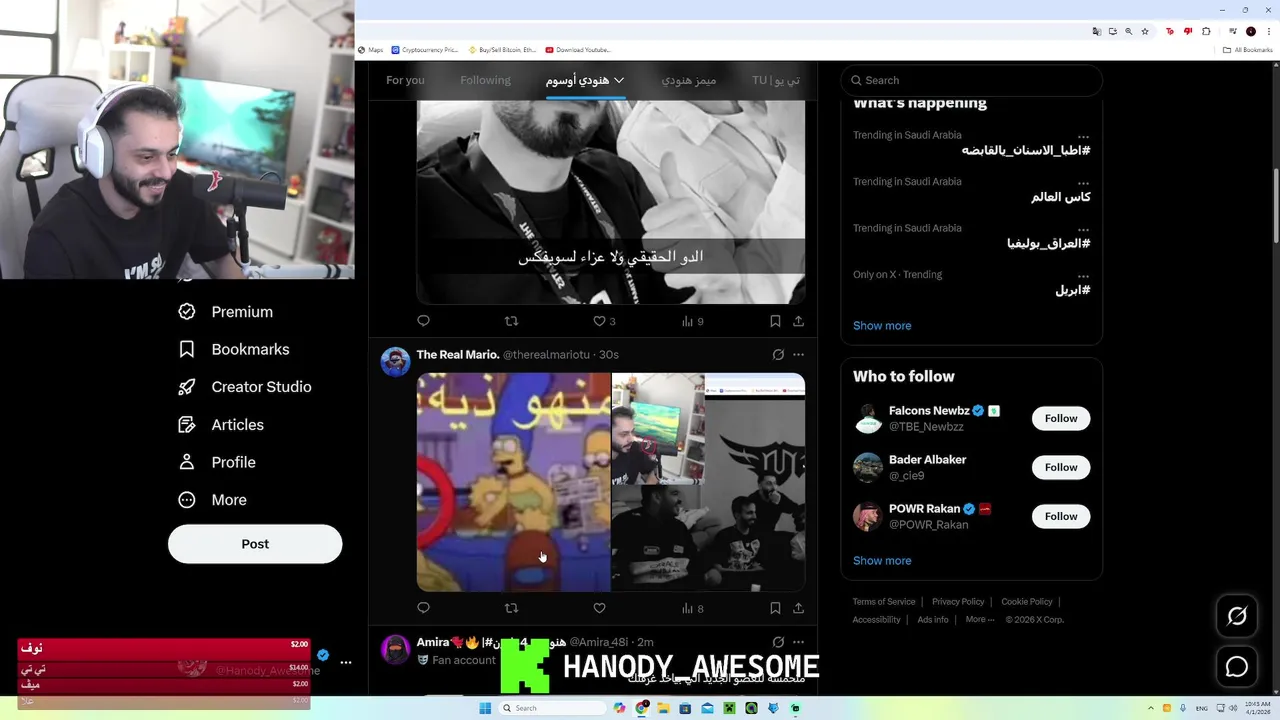The image size is (1280, 720).
Task: Bookmark the post captioned الدو الحقيقي
Action: coord(775,321)
